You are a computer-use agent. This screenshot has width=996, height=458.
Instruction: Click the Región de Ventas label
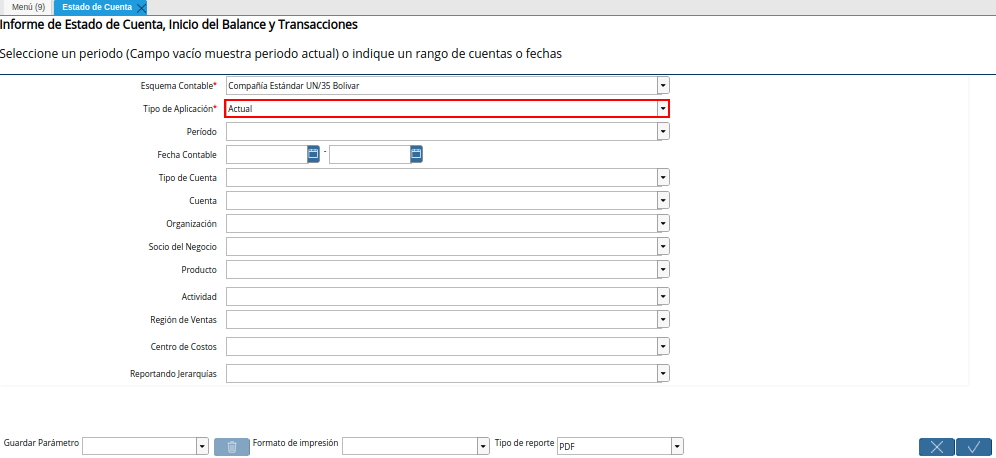coord(184,320)
